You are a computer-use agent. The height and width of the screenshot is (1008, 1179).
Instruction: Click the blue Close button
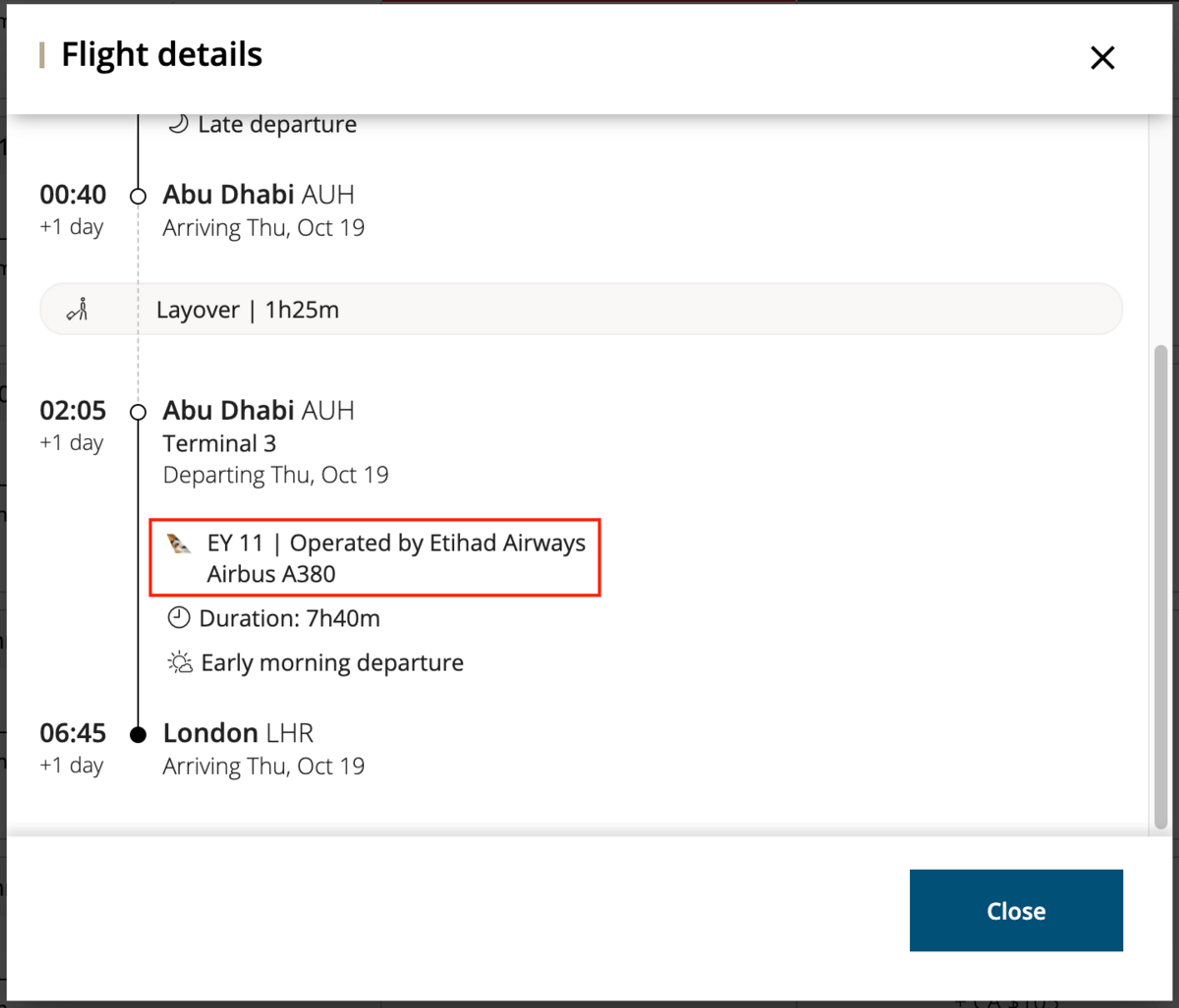1016,910
